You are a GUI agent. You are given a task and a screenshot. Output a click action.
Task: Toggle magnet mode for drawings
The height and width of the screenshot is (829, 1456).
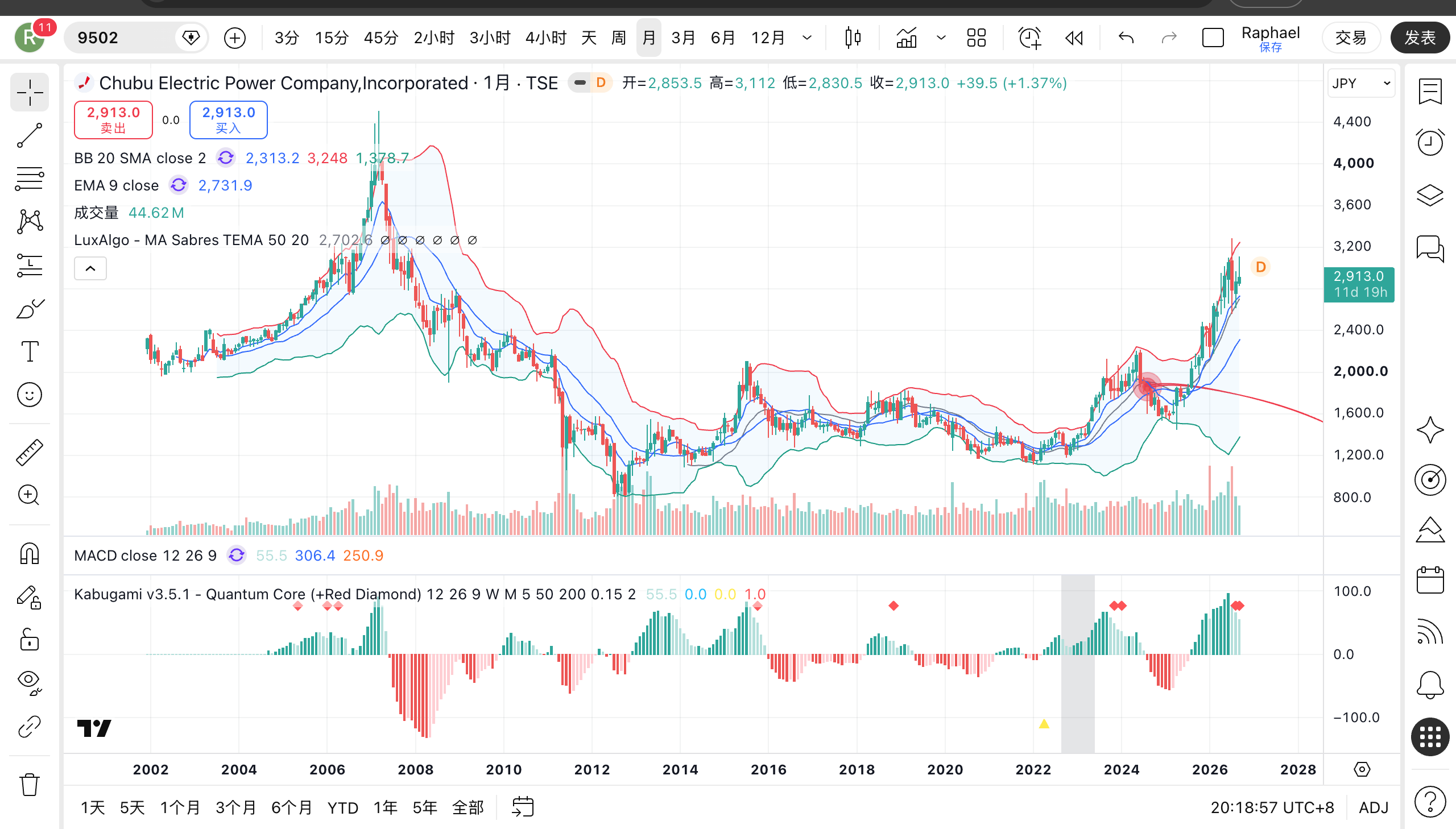click(30, 554)
